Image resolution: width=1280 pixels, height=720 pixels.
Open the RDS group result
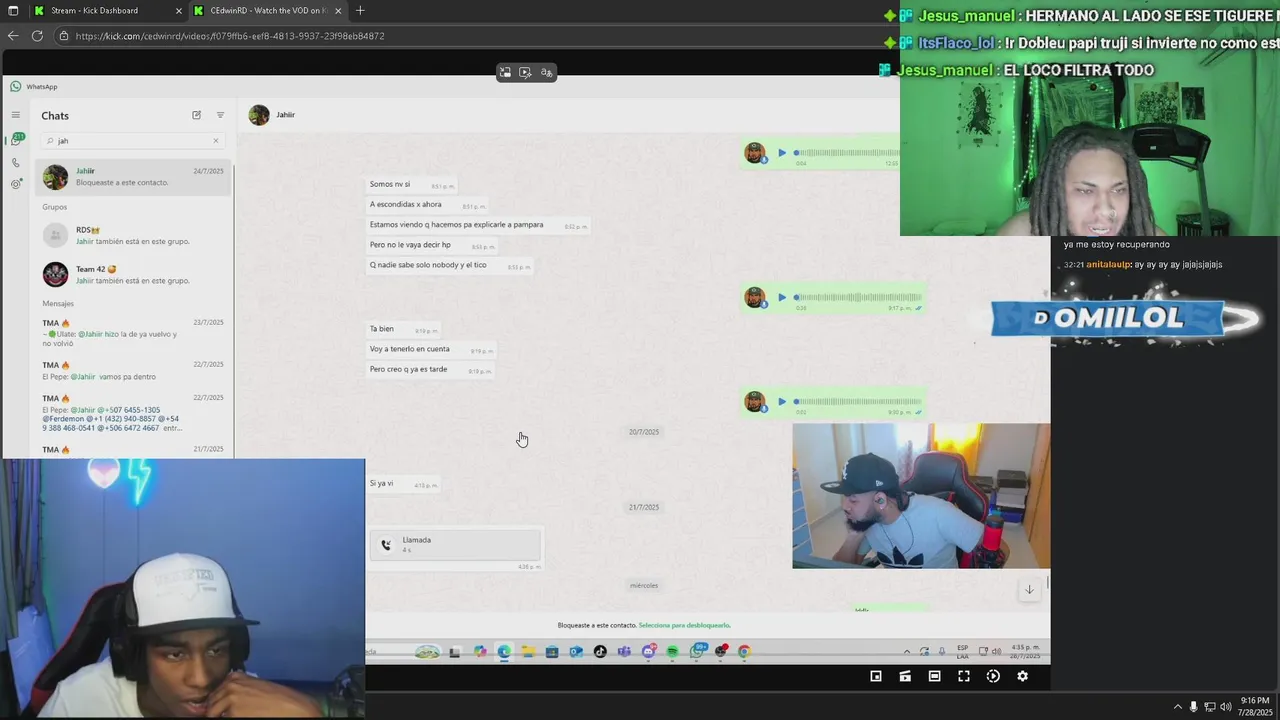click(133, 236)
